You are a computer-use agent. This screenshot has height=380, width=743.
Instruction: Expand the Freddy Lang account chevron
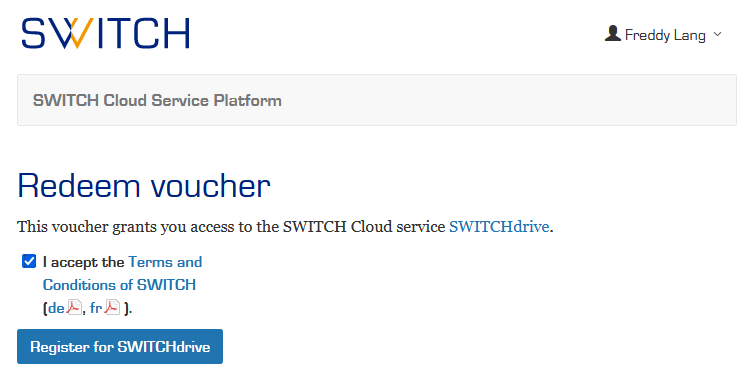click(717, 34)
